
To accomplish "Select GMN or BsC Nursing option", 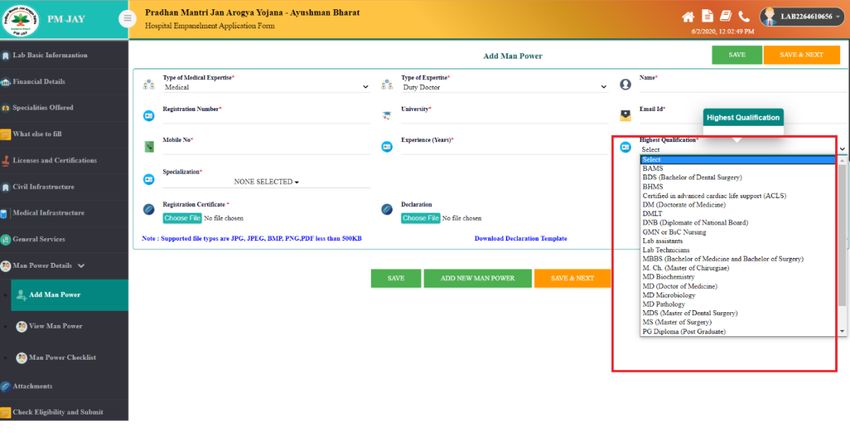I will pyautogui.click(x=739, y=232).
